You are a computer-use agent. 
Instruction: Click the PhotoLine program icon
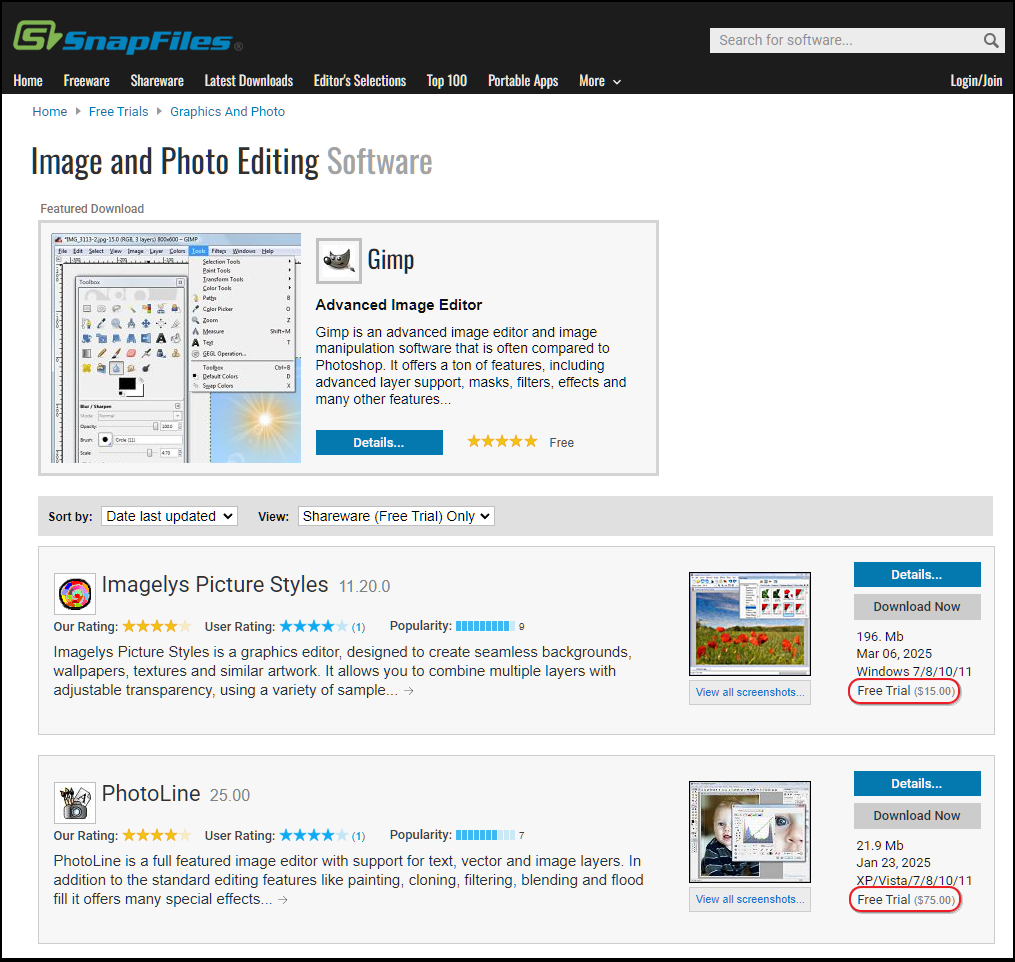tap(74, 801)
